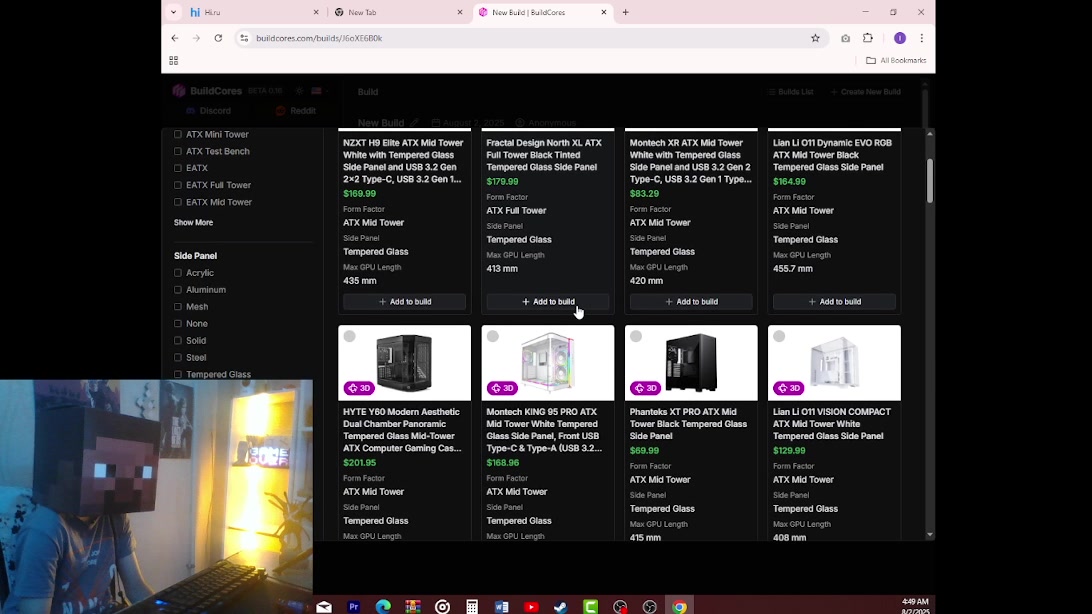Check the Acrylic side panel filter
1092x614 pixels.
point(178,273)
